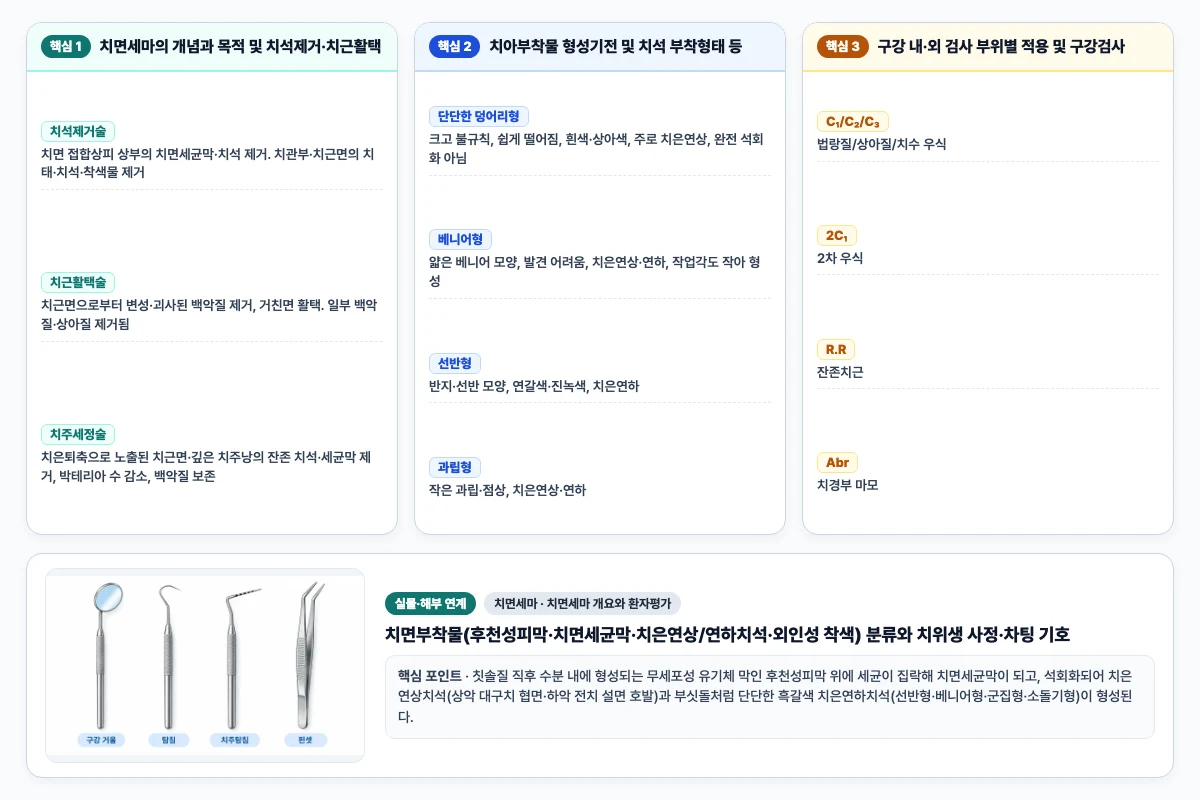Select the 과립형 tag

click(455, 467)
